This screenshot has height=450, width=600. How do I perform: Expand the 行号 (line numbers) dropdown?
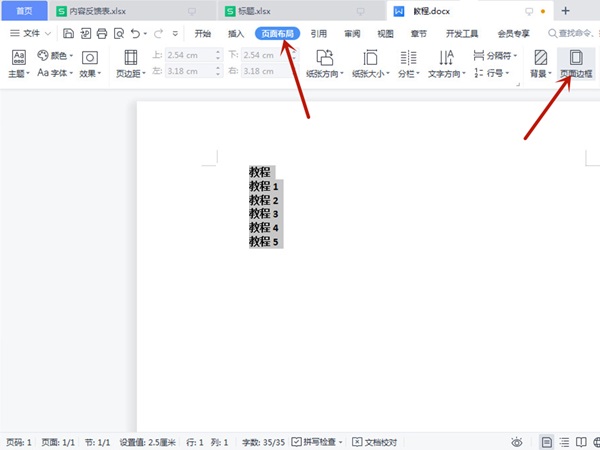[493, 73]
